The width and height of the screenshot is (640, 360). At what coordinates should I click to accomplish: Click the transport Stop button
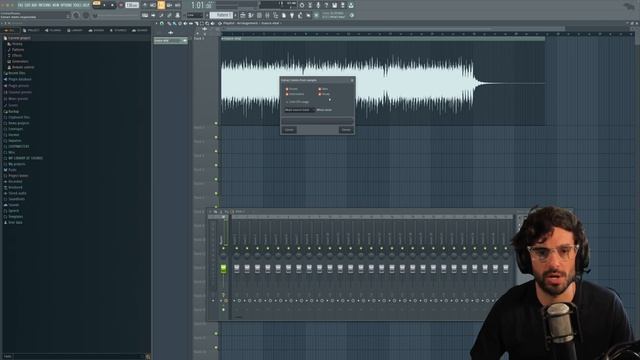point(113,5)
